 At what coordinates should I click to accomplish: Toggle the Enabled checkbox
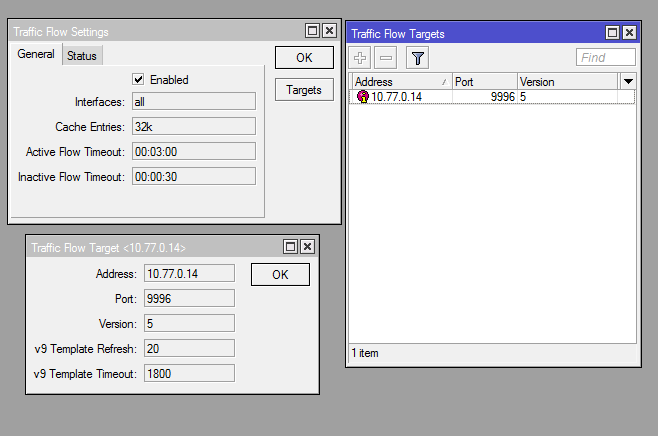tap(138, 79)
